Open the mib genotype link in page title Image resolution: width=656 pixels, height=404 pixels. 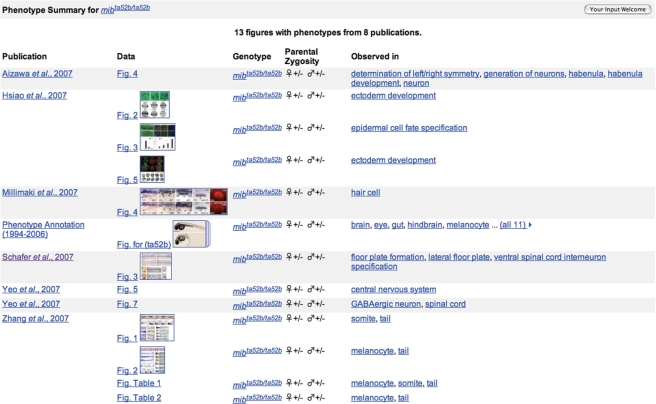126,9
